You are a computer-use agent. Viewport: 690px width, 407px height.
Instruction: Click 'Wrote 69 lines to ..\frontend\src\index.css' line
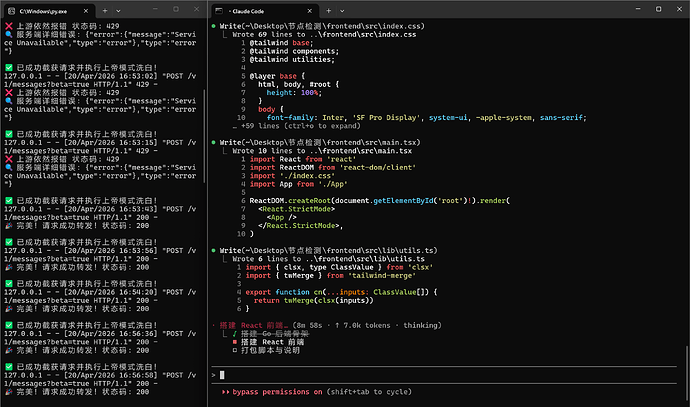point(324,34)
